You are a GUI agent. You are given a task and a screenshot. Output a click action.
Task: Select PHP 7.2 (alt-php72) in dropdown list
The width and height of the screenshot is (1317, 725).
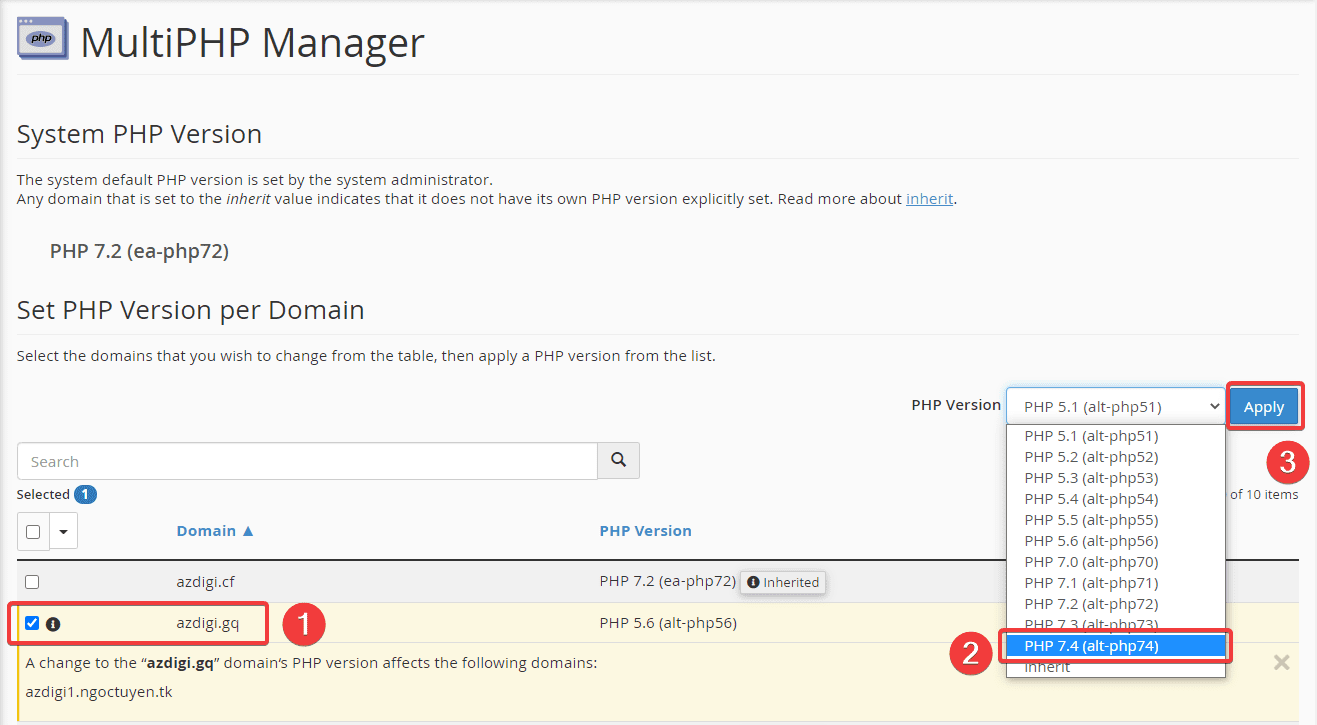click(x=1091, y=604)
